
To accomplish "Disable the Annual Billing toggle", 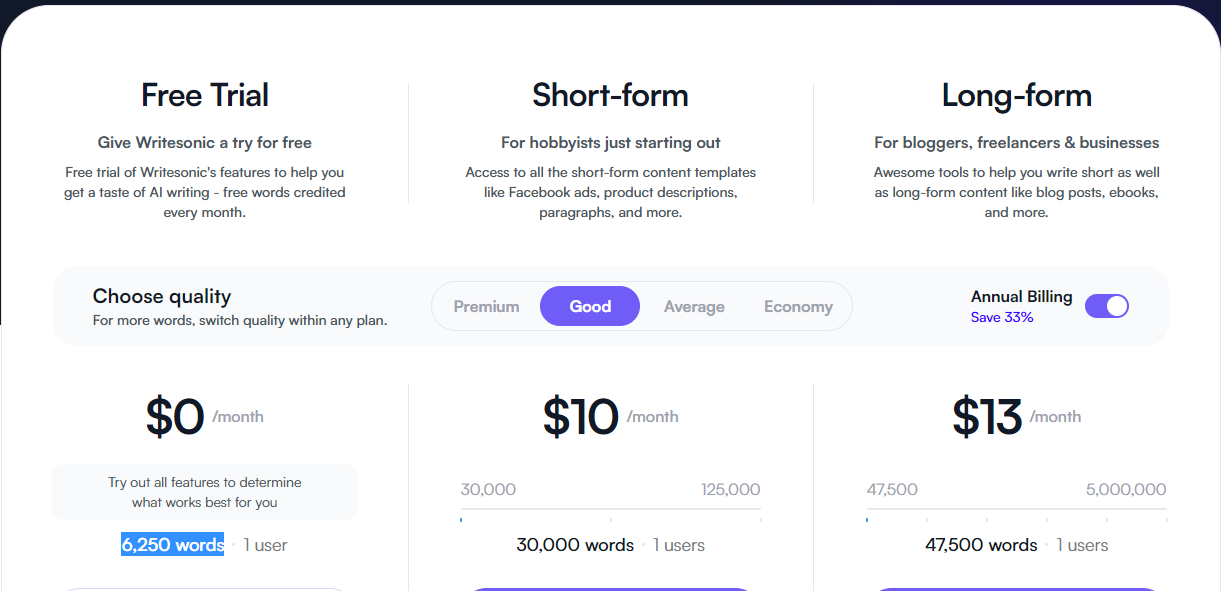I will tap(1107, 306).
